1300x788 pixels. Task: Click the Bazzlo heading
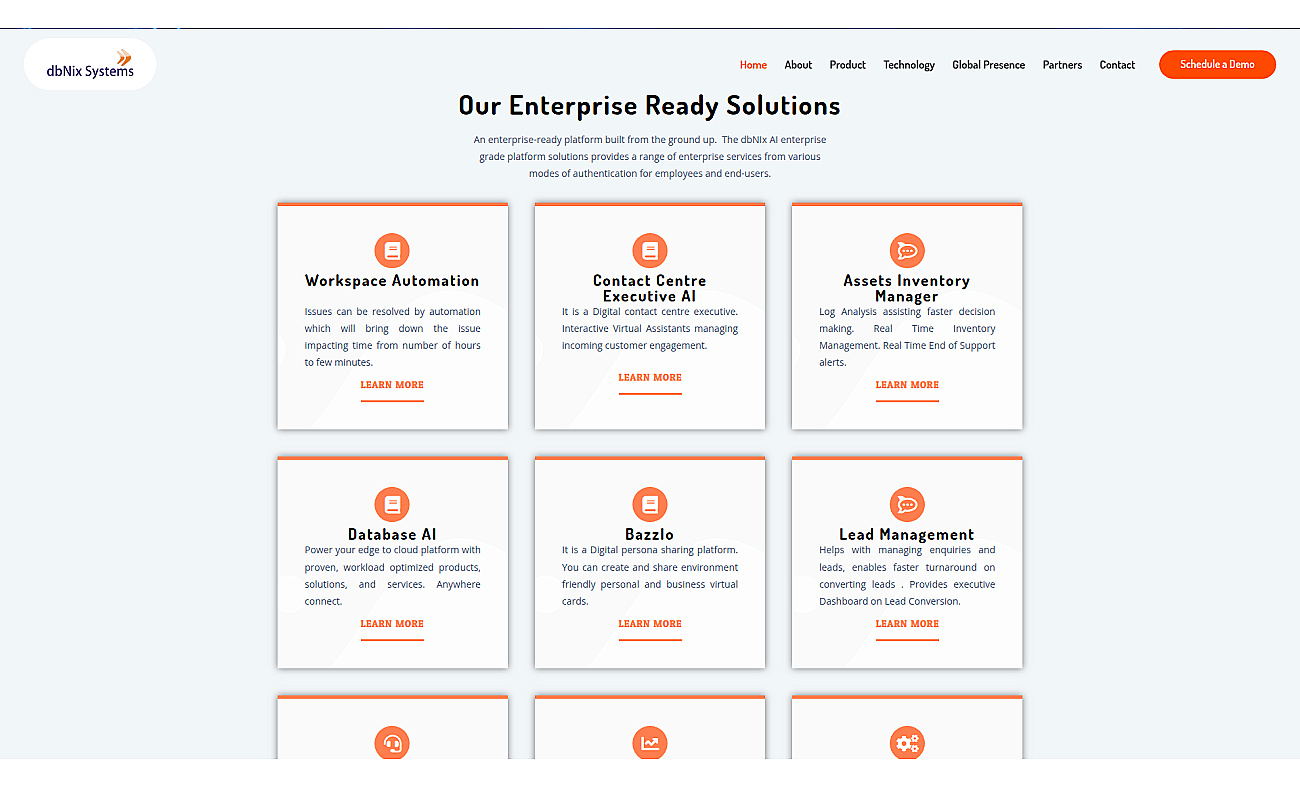650,535
